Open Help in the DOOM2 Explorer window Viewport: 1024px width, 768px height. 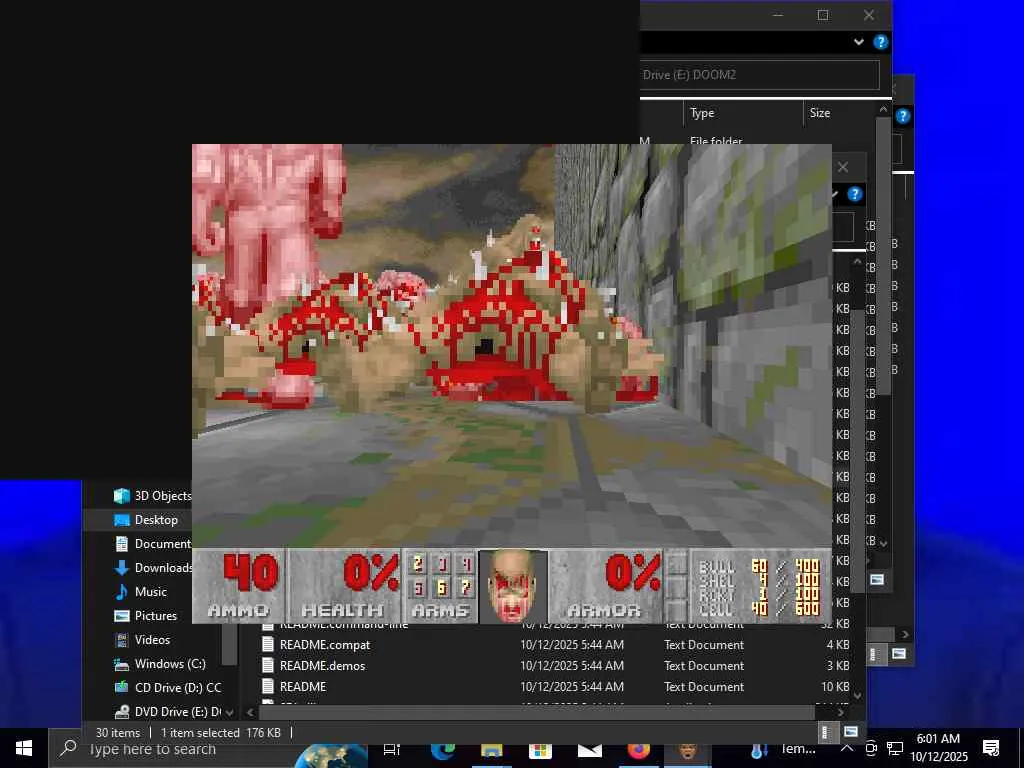(x=880, y=42)
